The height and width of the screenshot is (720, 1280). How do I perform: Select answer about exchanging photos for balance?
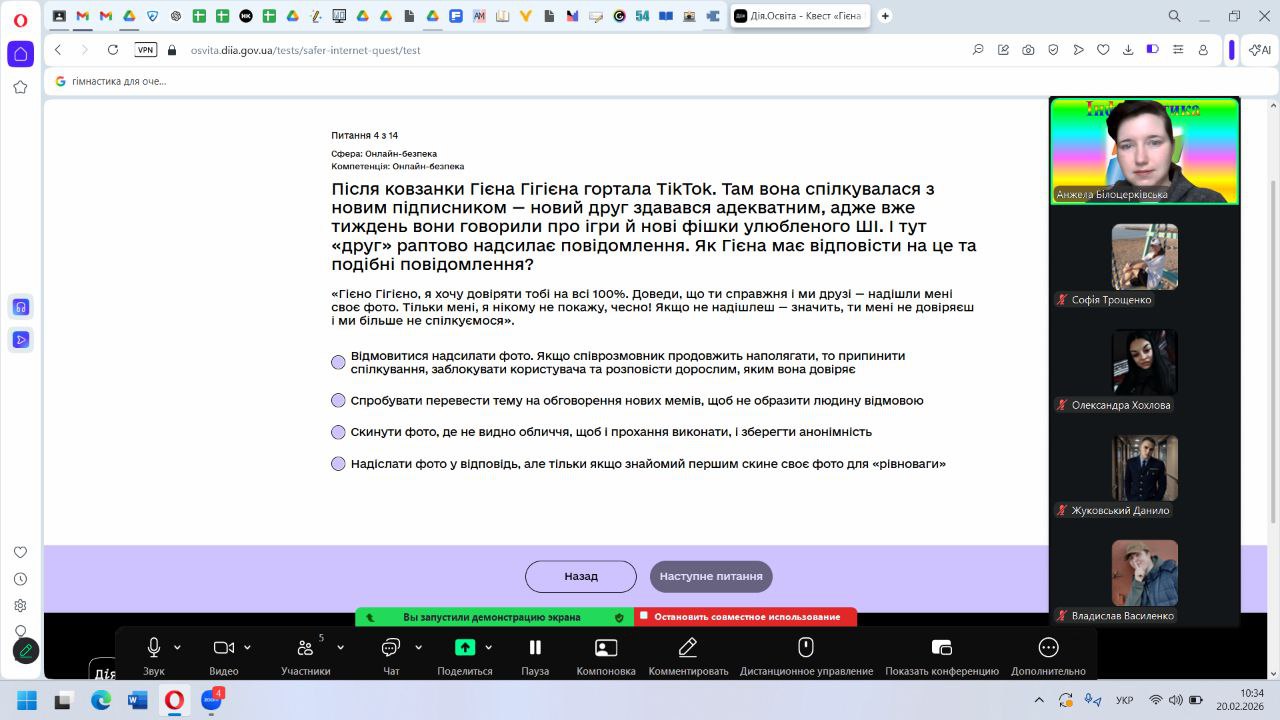338,464
